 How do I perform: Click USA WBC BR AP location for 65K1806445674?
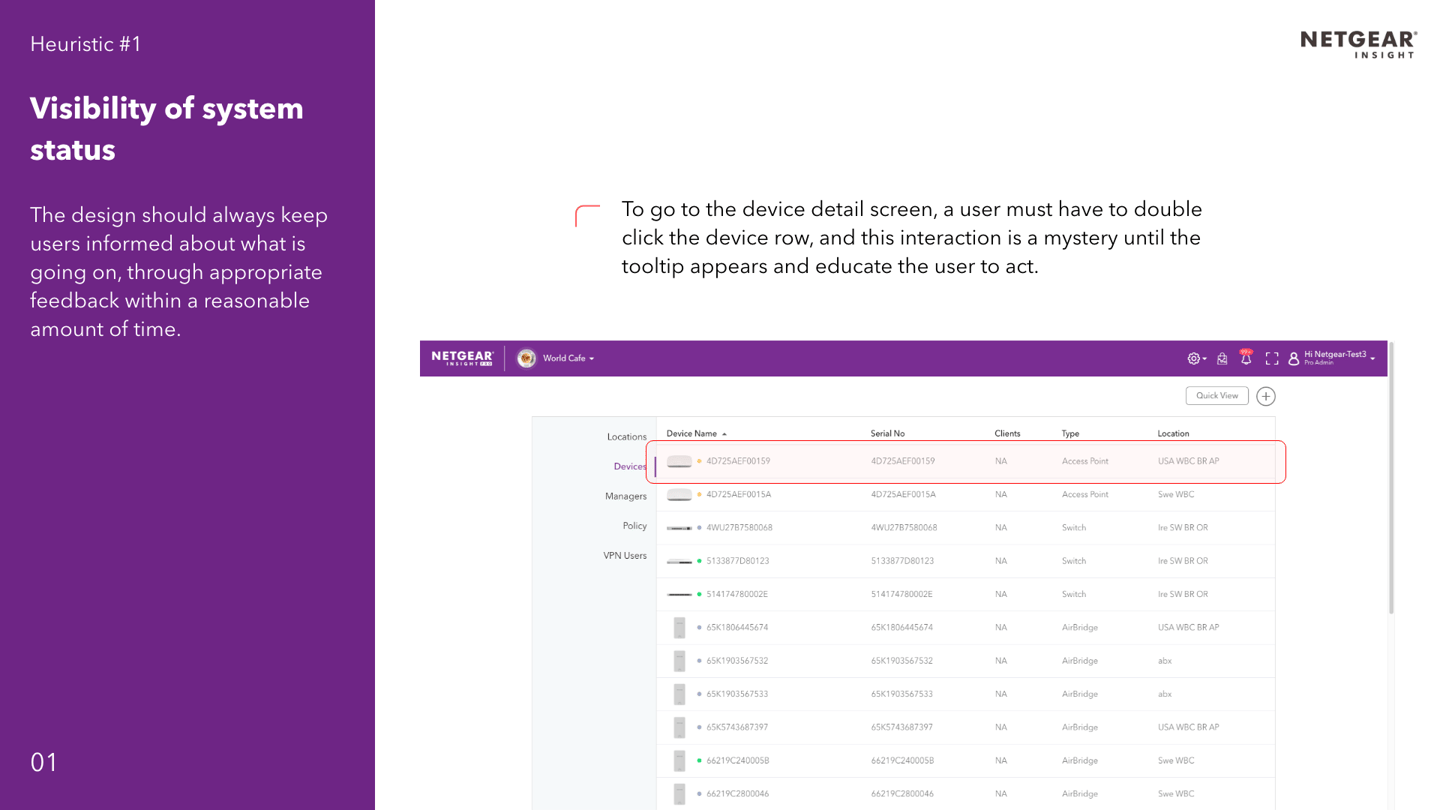tap(1189, 628)
